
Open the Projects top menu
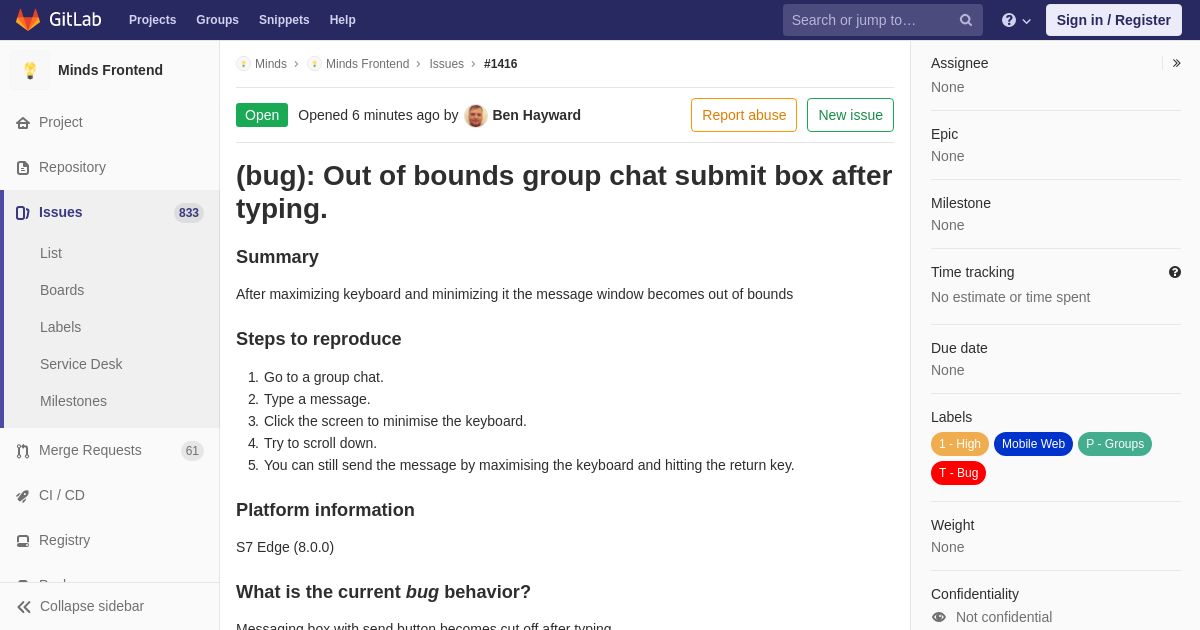(x=152, y=20)
